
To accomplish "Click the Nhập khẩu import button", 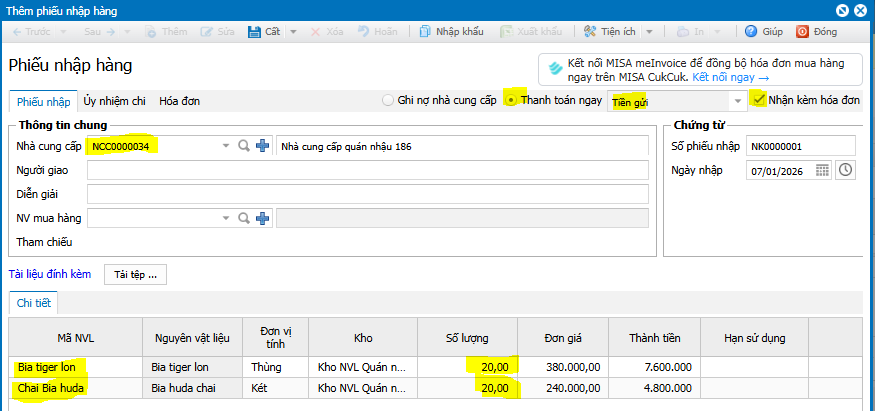I will 451,32.
